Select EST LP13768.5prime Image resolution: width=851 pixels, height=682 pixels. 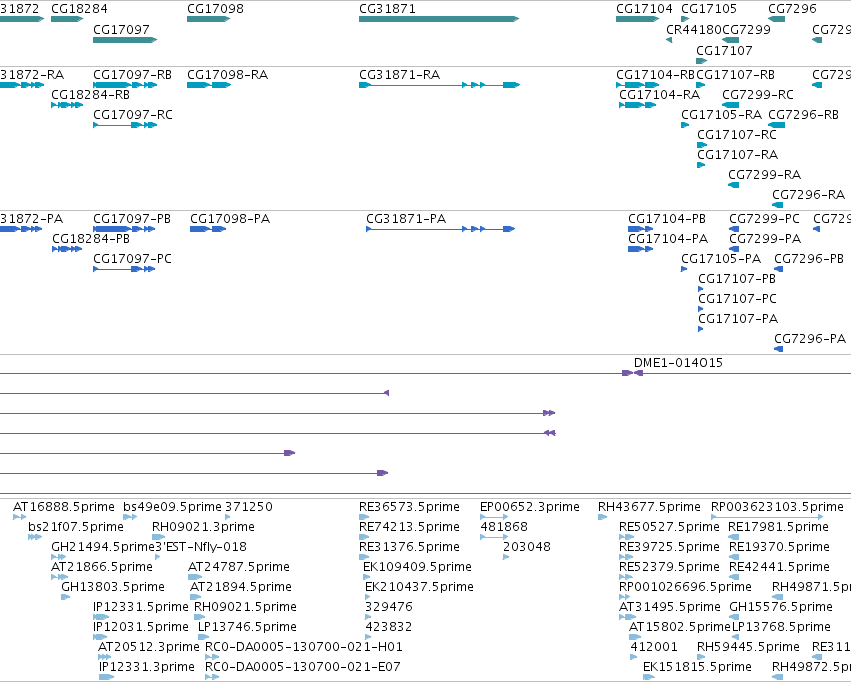coord(737,638)
